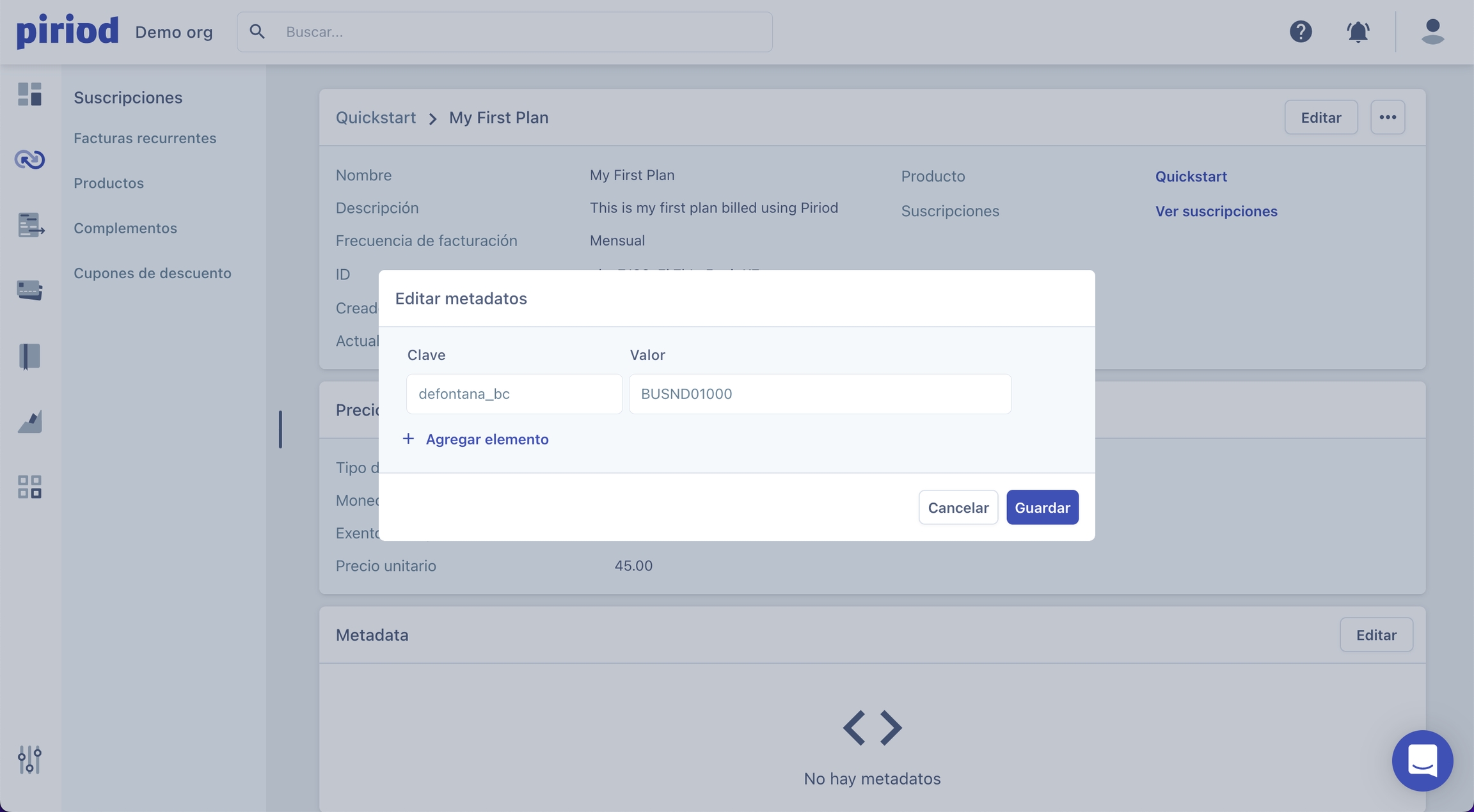The height and width of the screenshot is (812, 1474).
Task: Click Cancelar in the metadata dialog
Action: 958,508
